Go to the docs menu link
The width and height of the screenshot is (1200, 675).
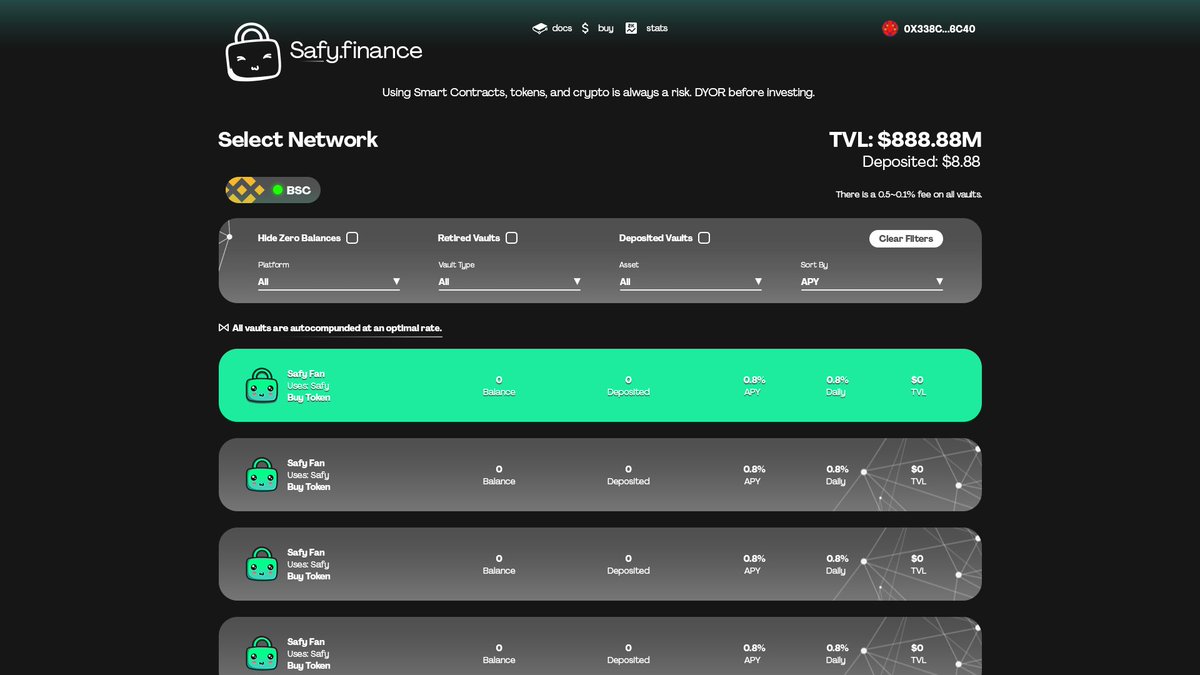click(x=562, y=28)
